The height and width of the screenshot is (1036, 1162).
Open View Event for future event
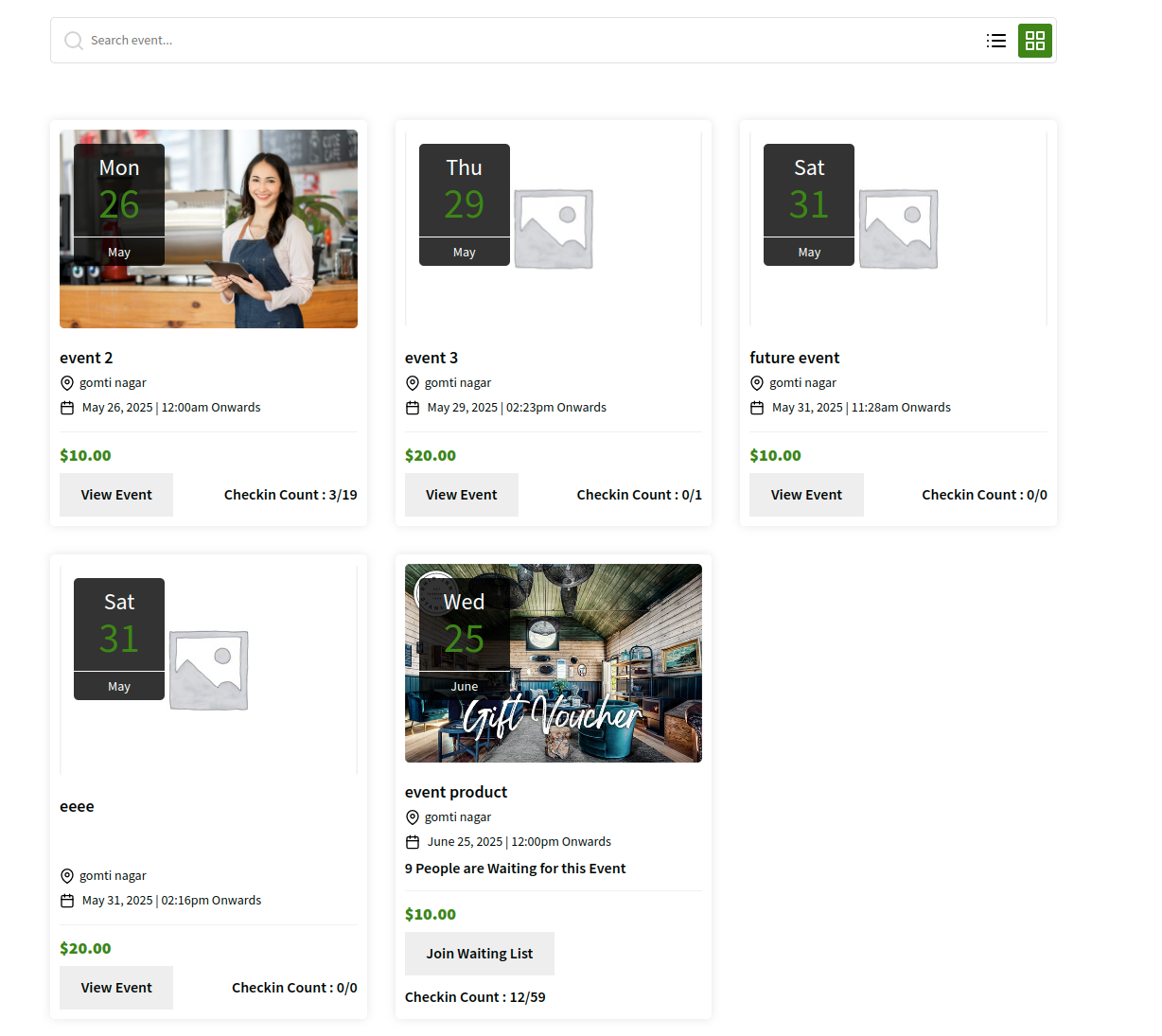(x=806, y=495)
